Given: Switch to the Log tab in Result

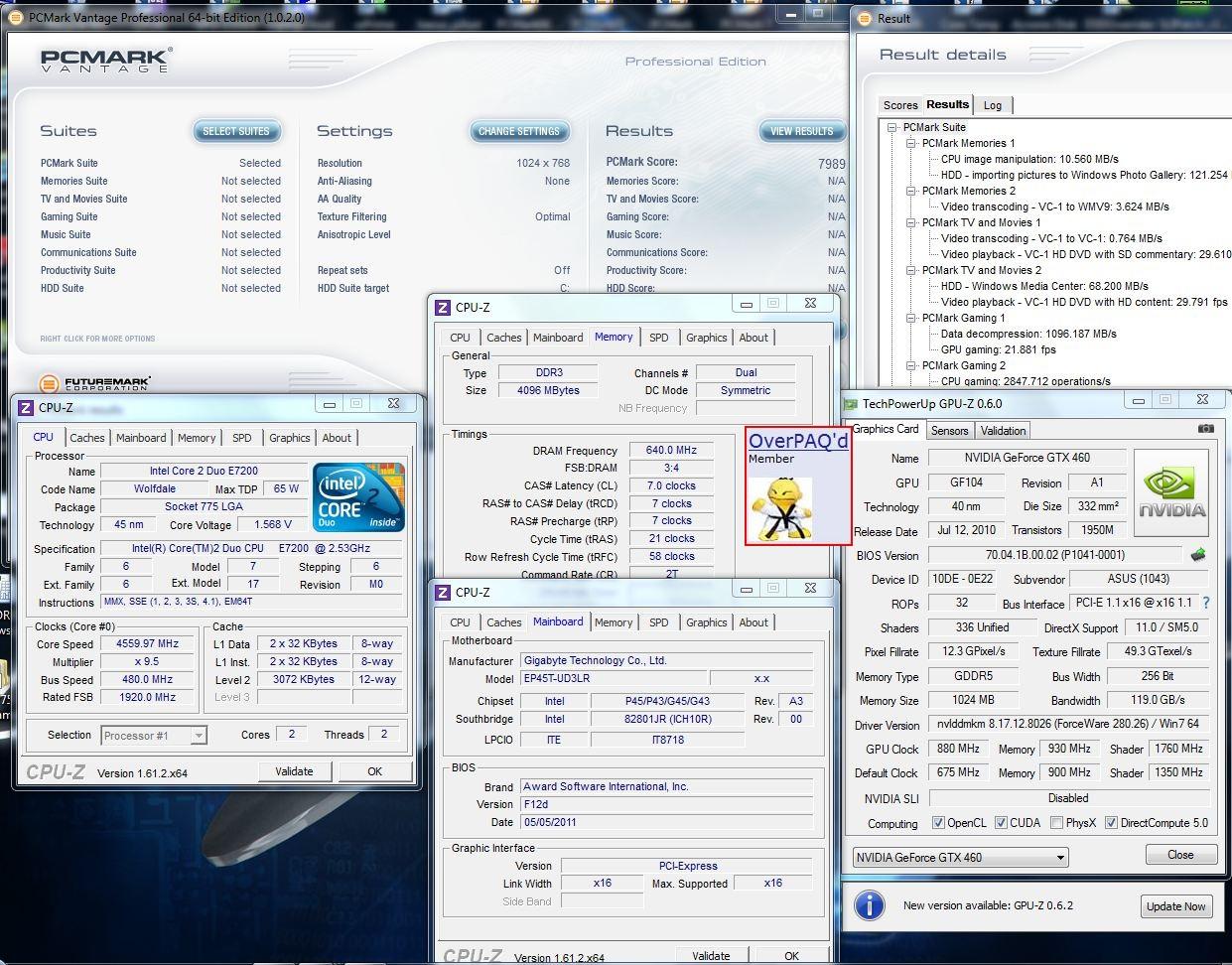Looking at the screenshot, I should [x=993, y=105].
